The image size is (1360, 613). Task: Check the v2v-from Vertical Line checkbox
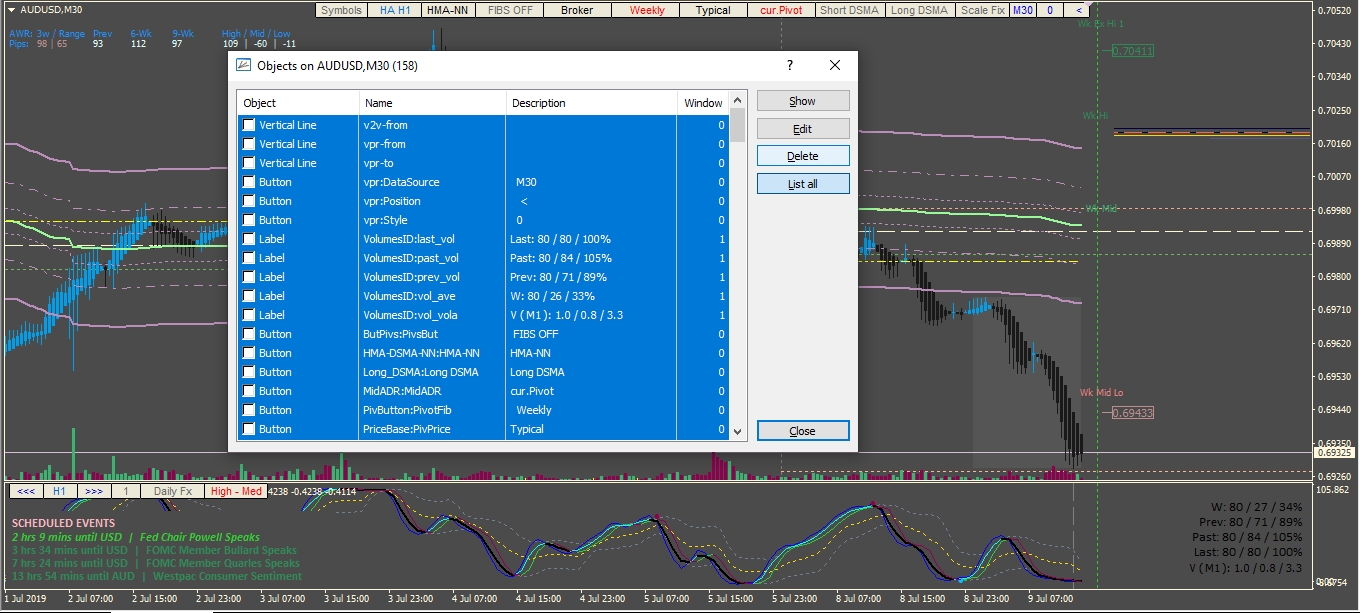(x=248, y=125)
